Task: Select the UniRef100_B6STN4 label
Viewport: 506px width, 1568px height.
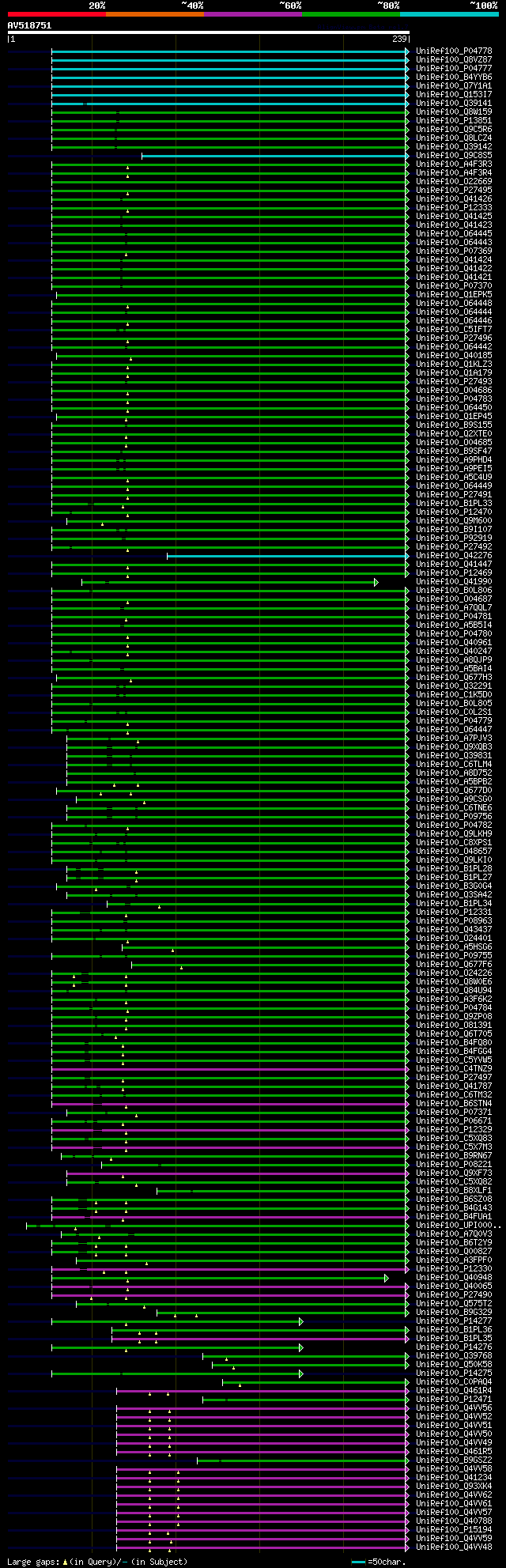Action: (454, 1104)
